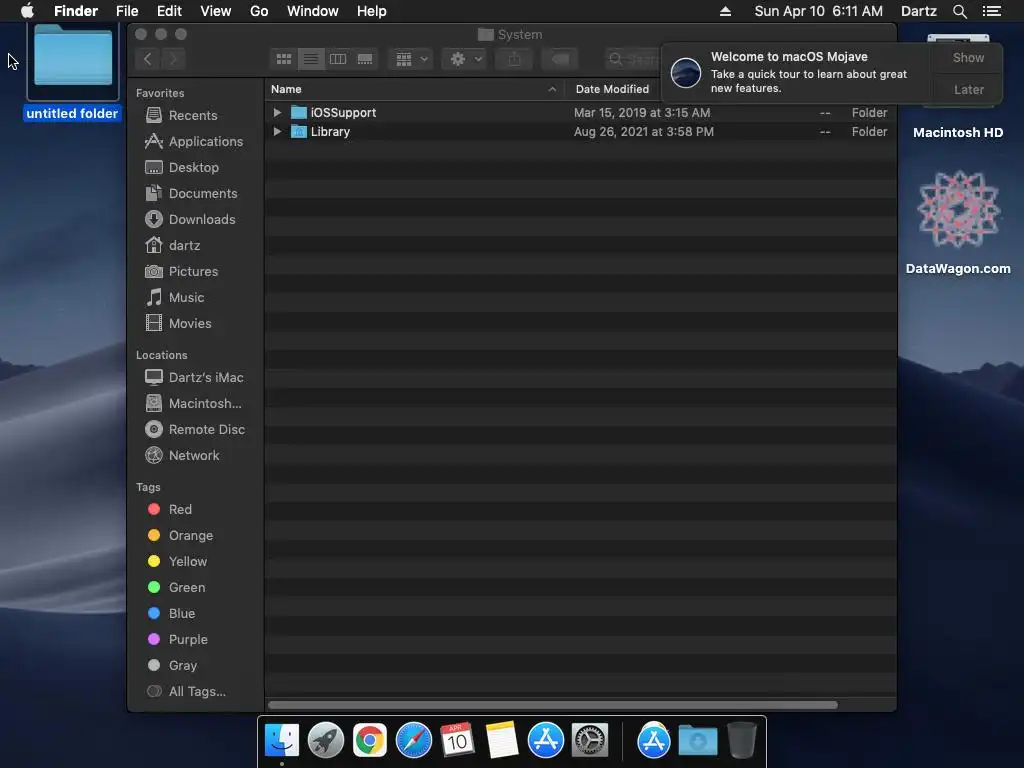Filter by the Gray tag

click(183, 665)
